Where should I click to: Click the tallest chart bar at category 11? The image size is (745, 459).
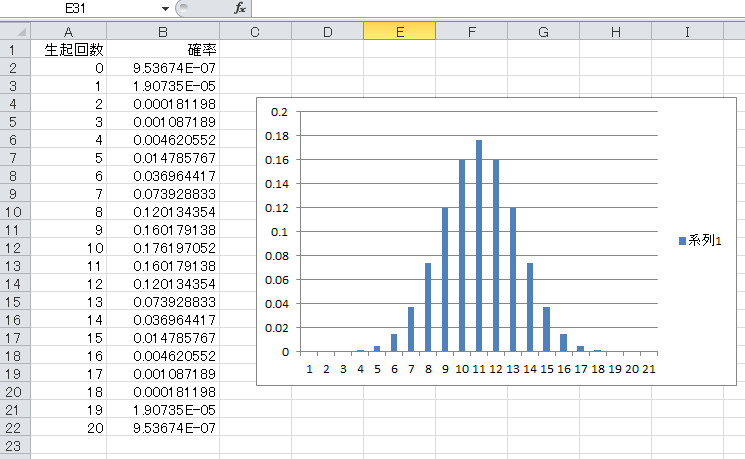coord(479,246)
